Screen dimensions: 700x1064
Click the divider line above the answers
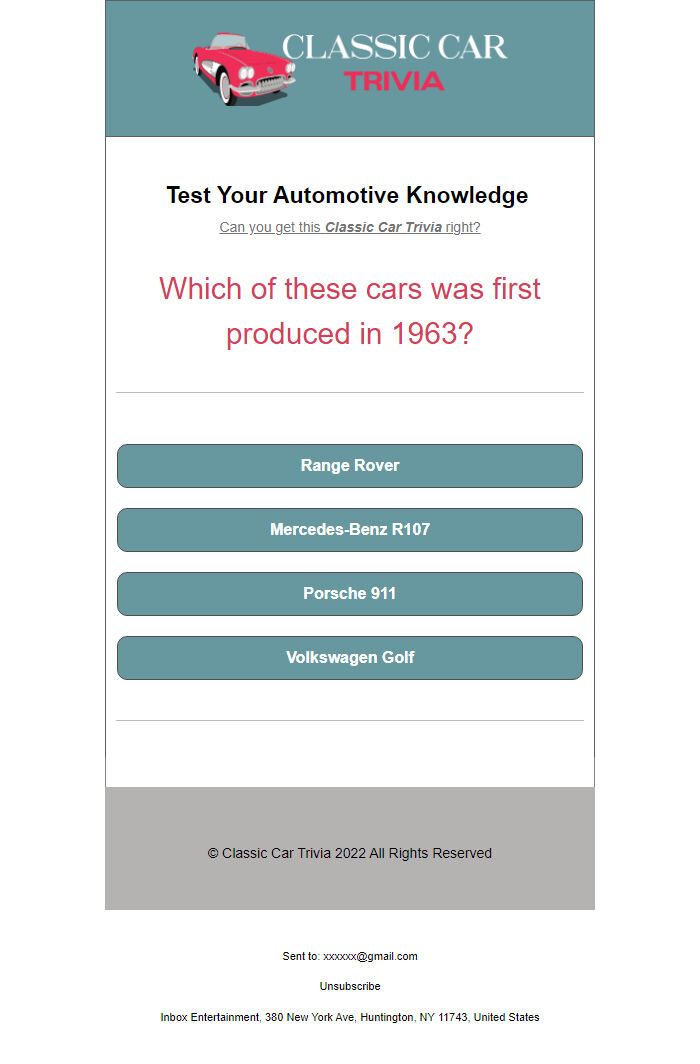(x=350, y=392)
